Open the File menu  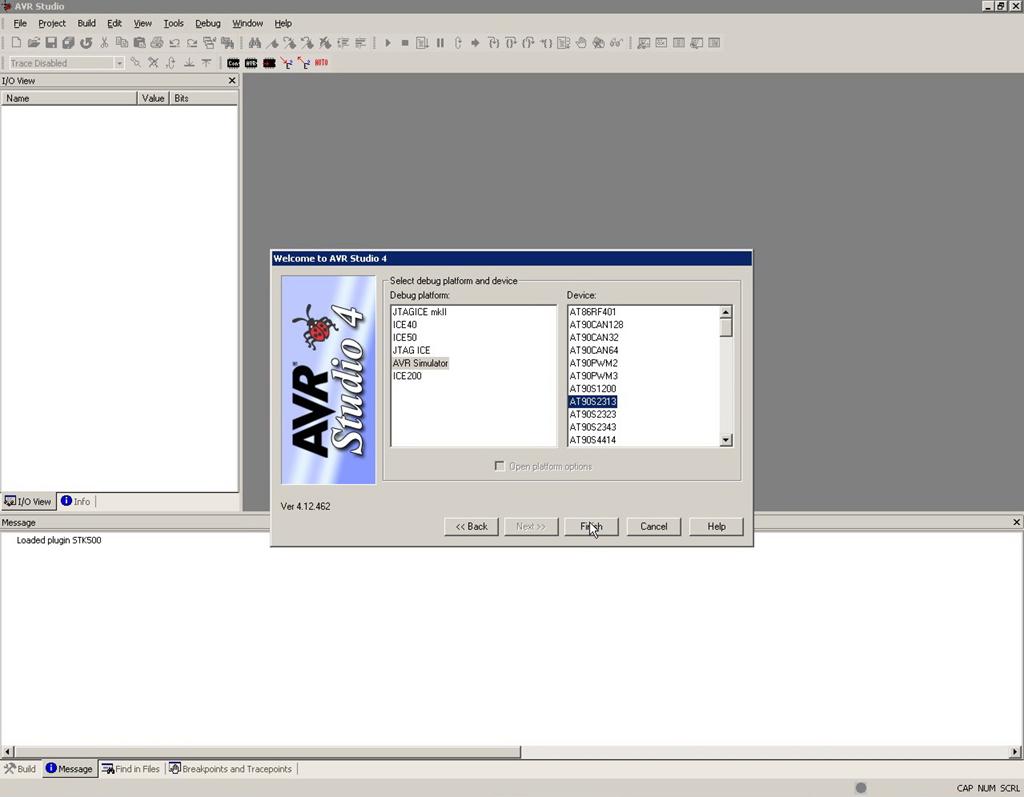pyautogui.click(x=20, y=24)
